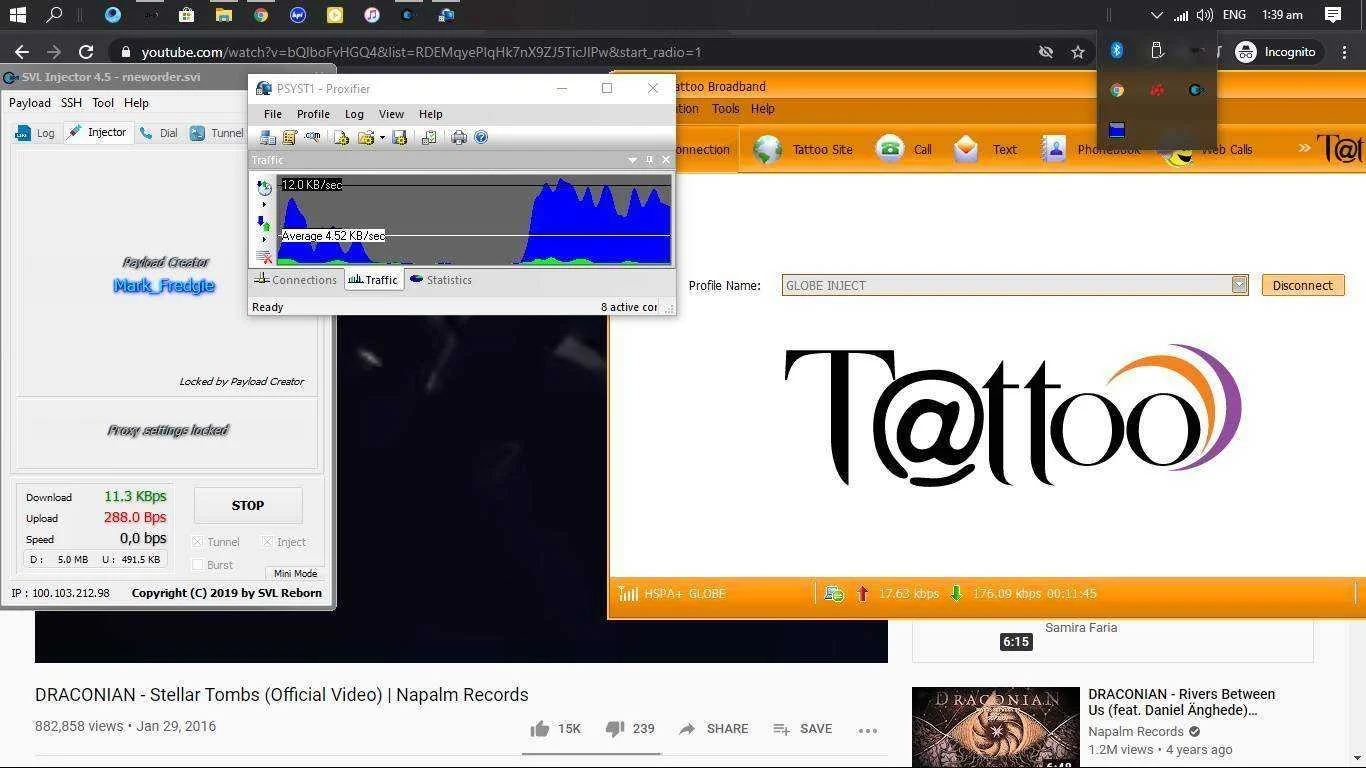Open Tattoo Site globe icon
This screenshot has width=1366, height=768.
click(767, 149)
